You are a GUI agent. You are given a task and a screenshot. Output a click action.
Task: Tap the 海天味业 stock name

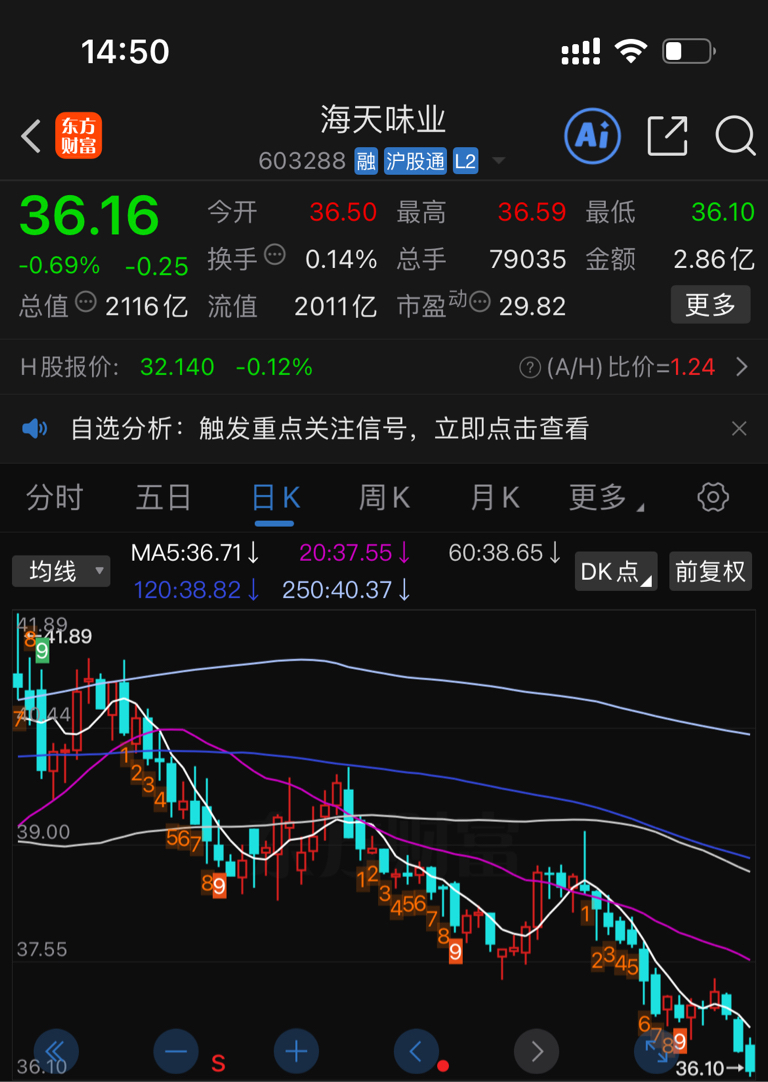(384, 120)
